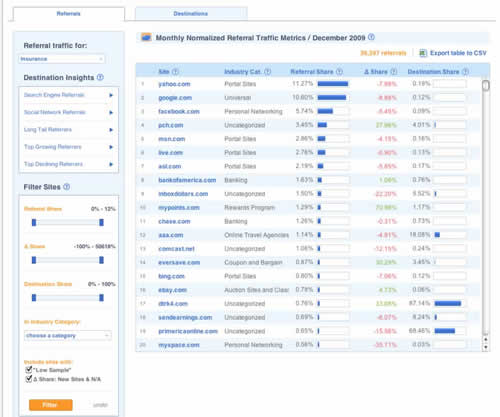Click the Export table CSV spreadsheet icon

pos(423,53)
